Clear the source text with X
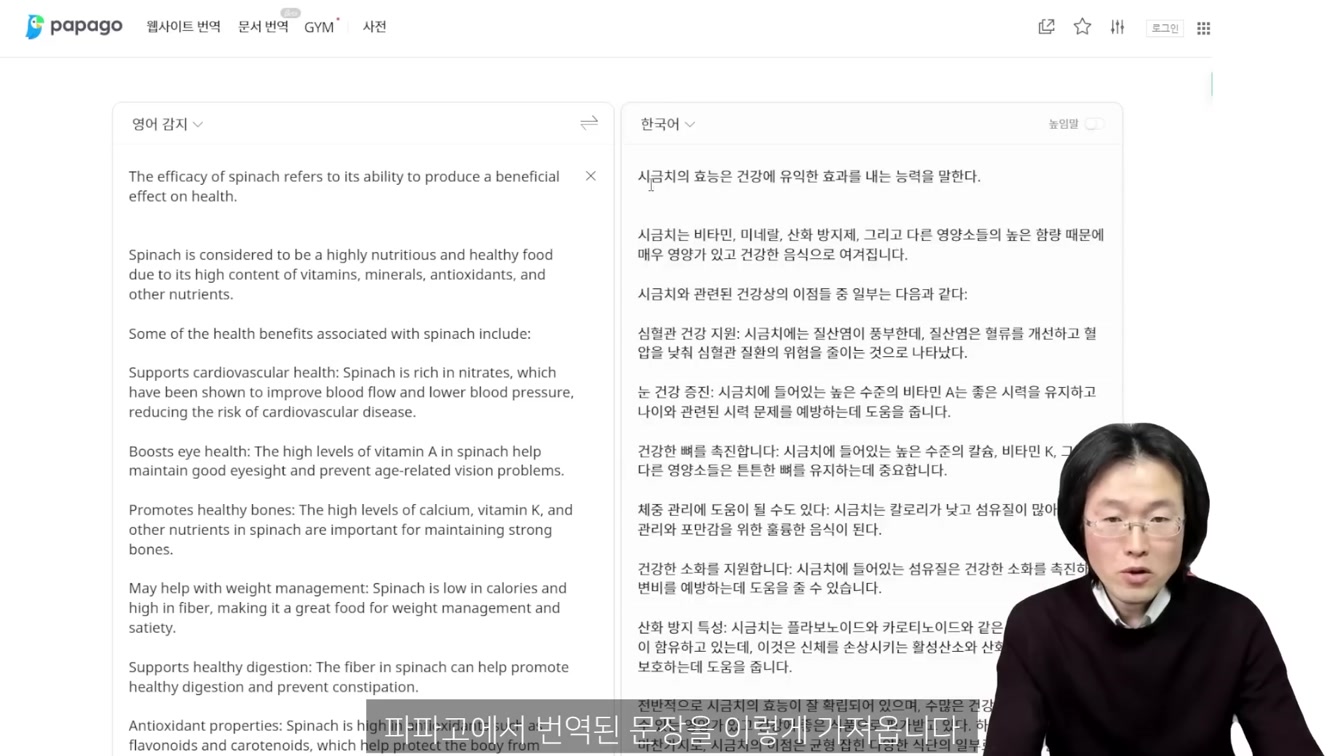Image resolution: width=1344 pixels, height=756 pixels. click(591, 176)
